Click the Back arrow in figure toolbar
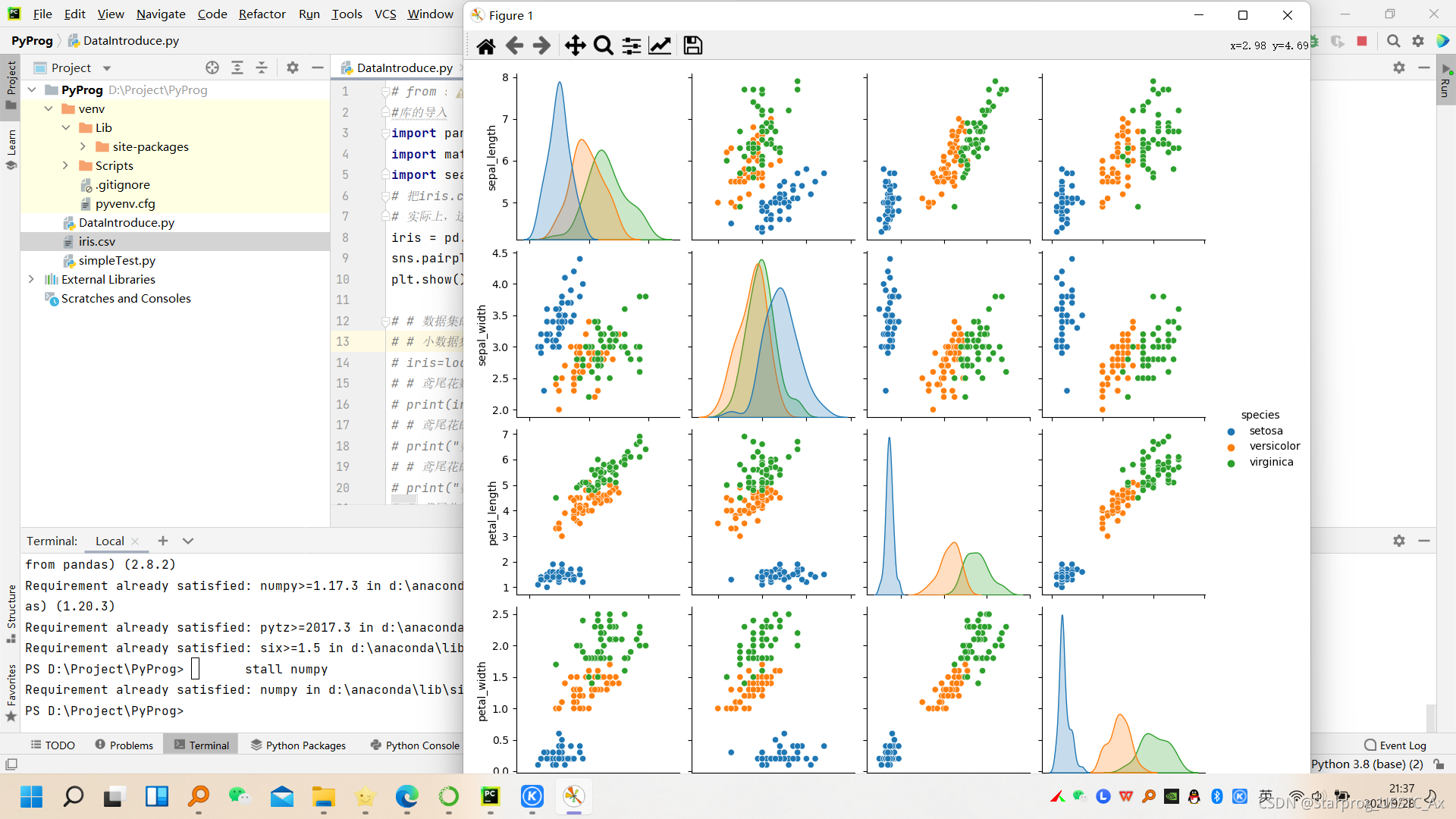 click(x=514, y=45)
